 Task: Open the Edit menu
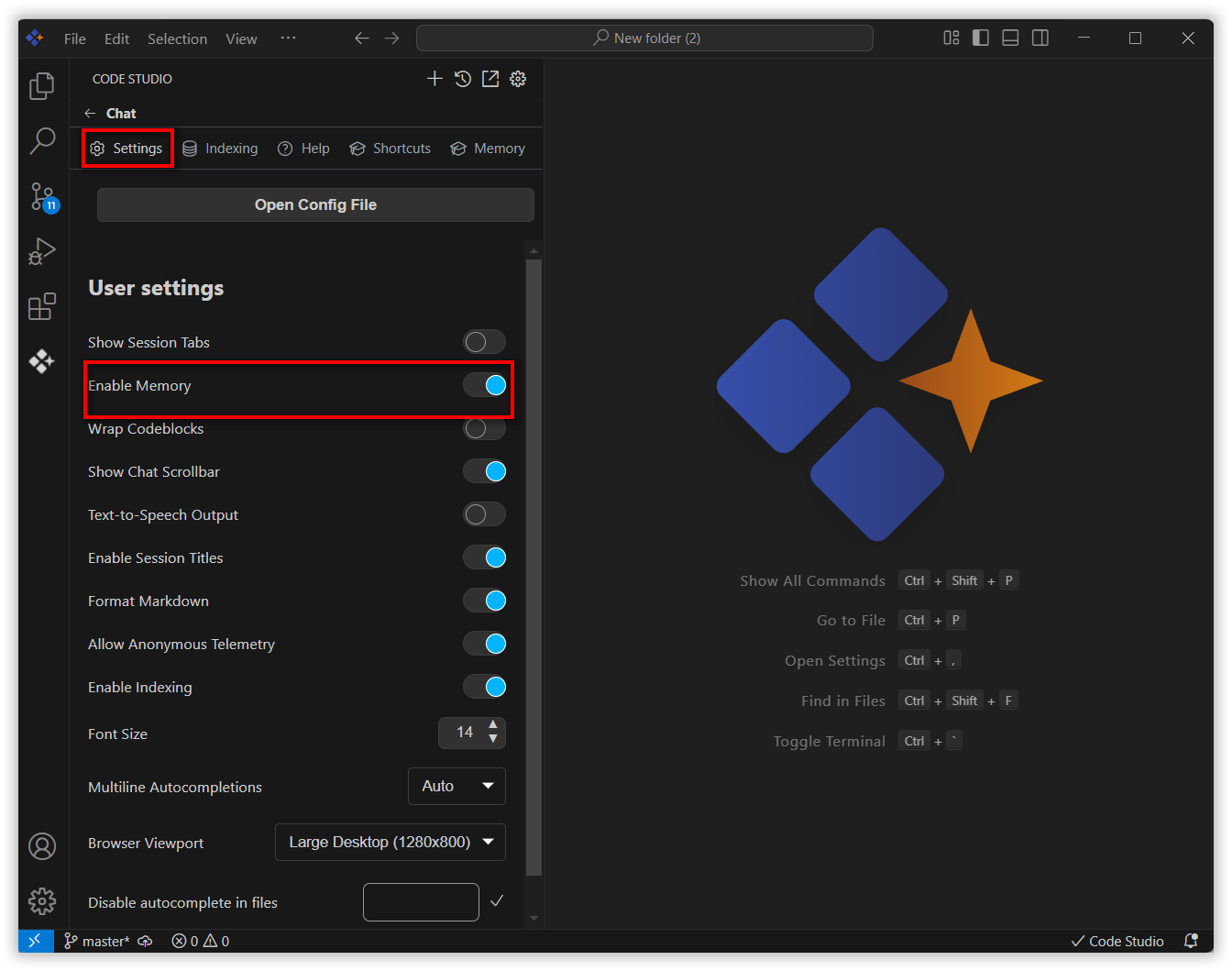pyautogui.click(x=116, y=39)
